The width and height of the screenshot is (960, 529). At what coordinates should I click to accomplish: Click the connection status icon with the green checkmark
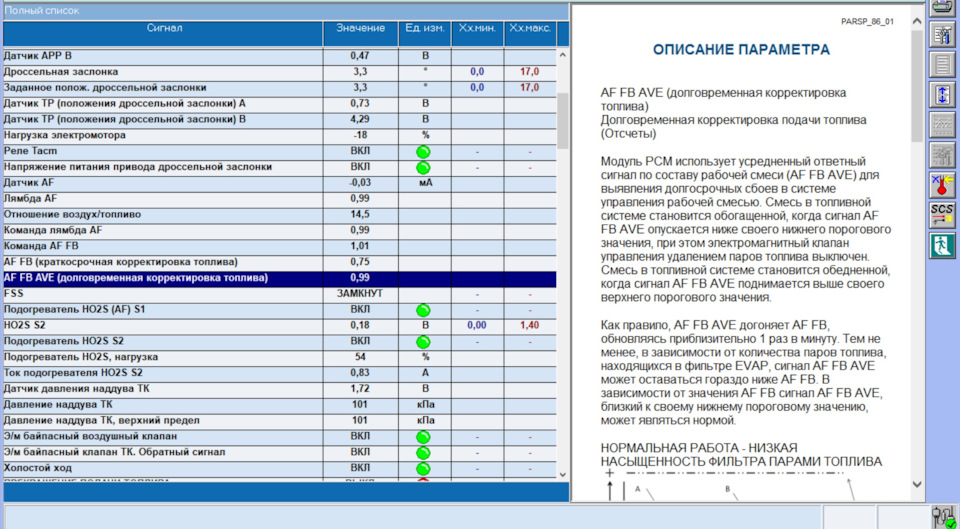pos(943,517)
